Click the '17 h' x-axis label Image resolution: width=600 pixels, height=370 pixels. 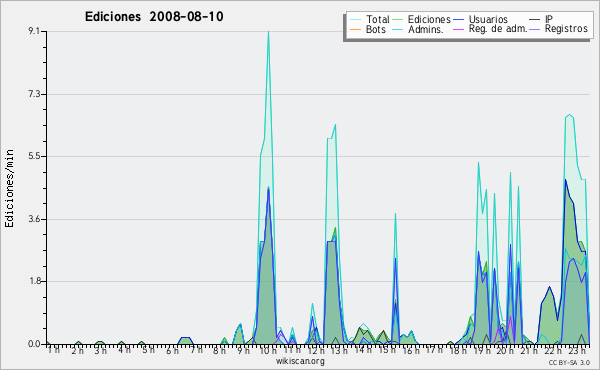point(434,350)
